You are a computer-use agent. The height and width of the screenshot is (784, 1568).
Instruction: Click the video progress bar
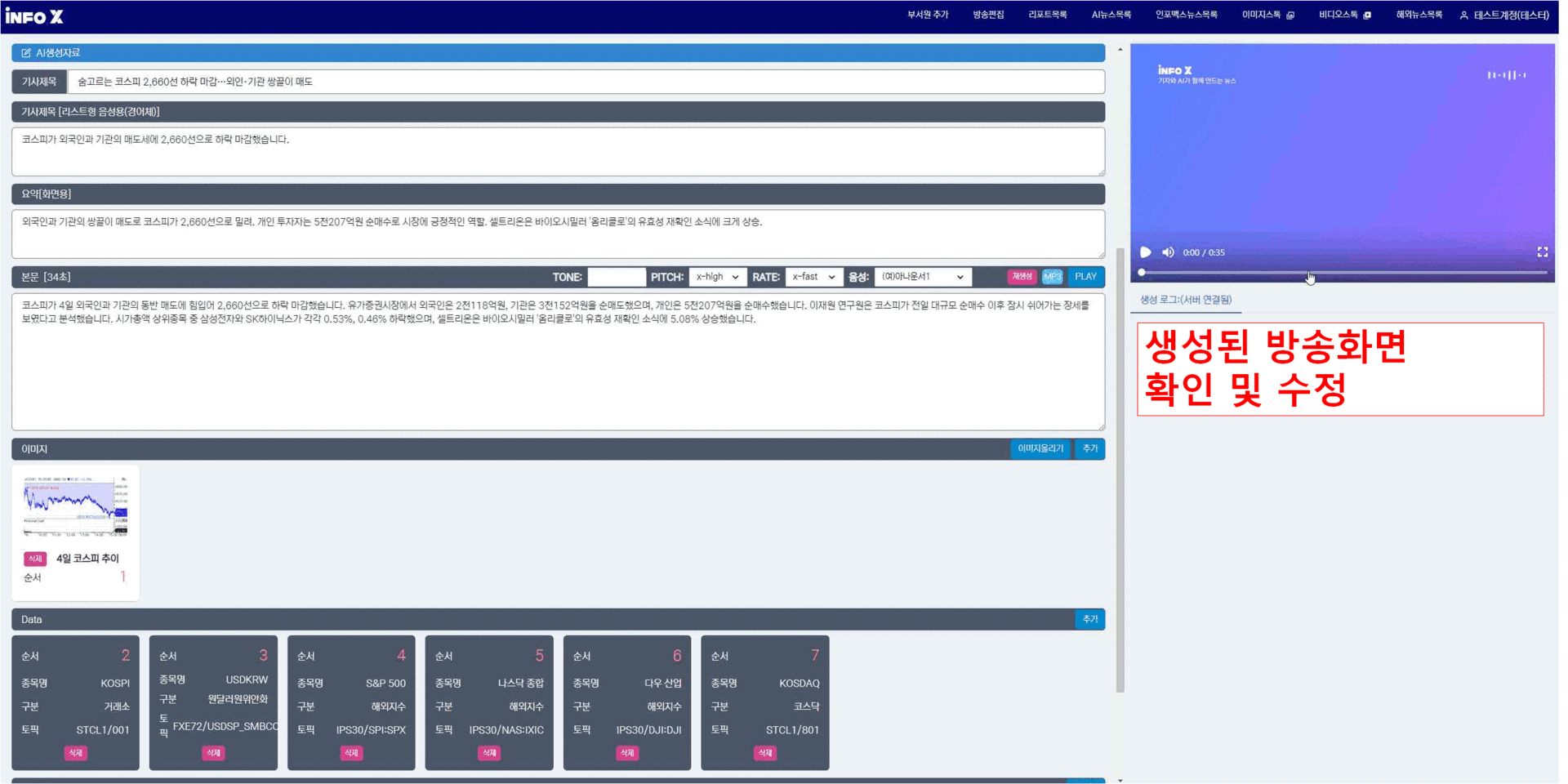tap(1343, 272)
